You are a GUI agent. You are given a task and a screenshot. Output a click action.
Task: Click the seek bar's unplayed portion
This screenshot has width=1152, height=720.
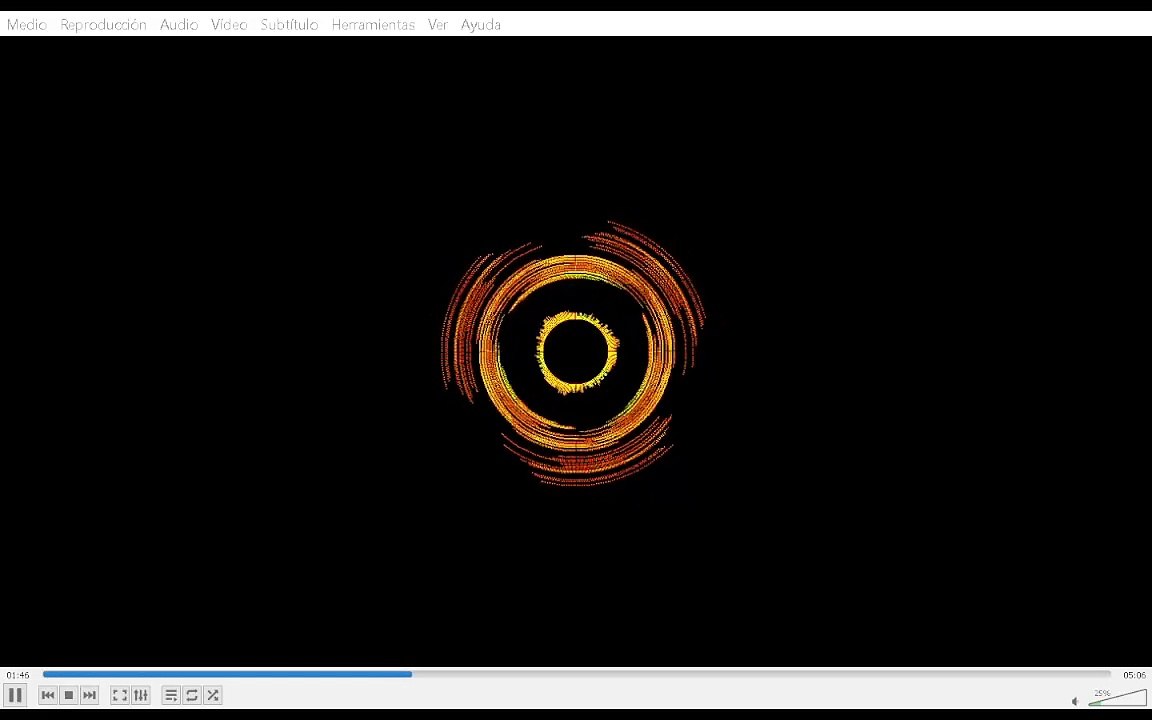[x=760, y=674]
